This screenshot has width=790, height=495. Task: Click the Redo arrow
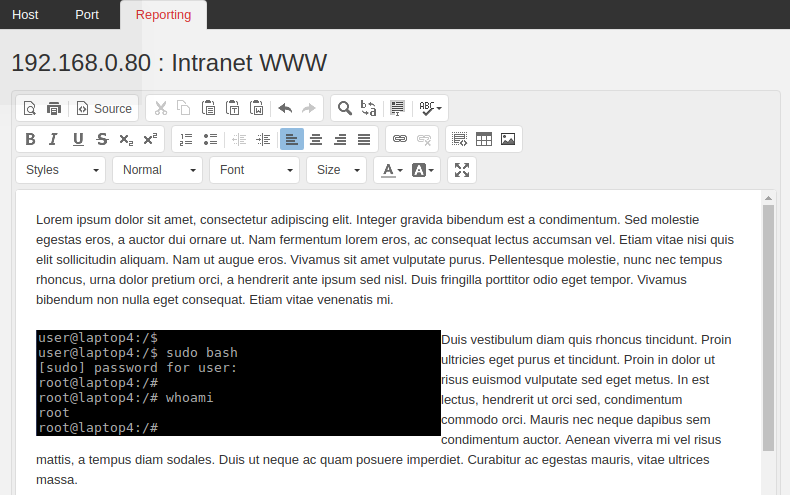point(309,108)
